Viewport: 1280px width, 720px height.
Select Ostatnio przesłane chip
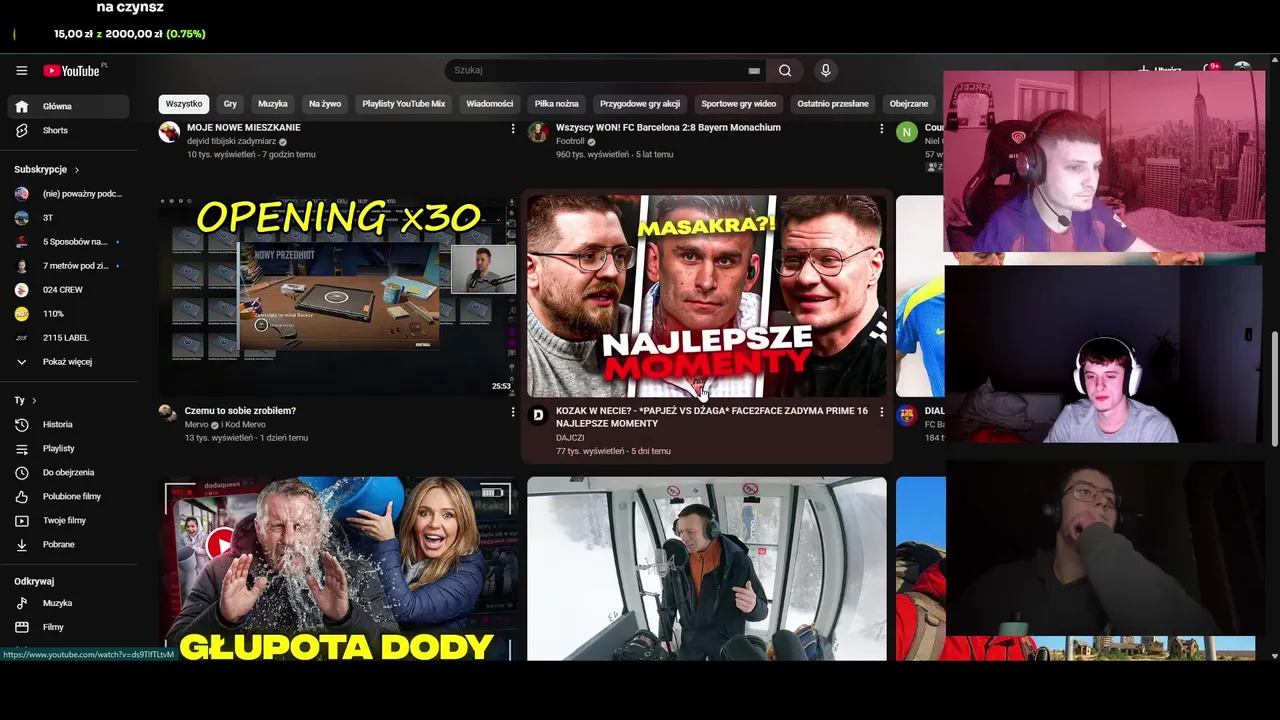(833, 104)
